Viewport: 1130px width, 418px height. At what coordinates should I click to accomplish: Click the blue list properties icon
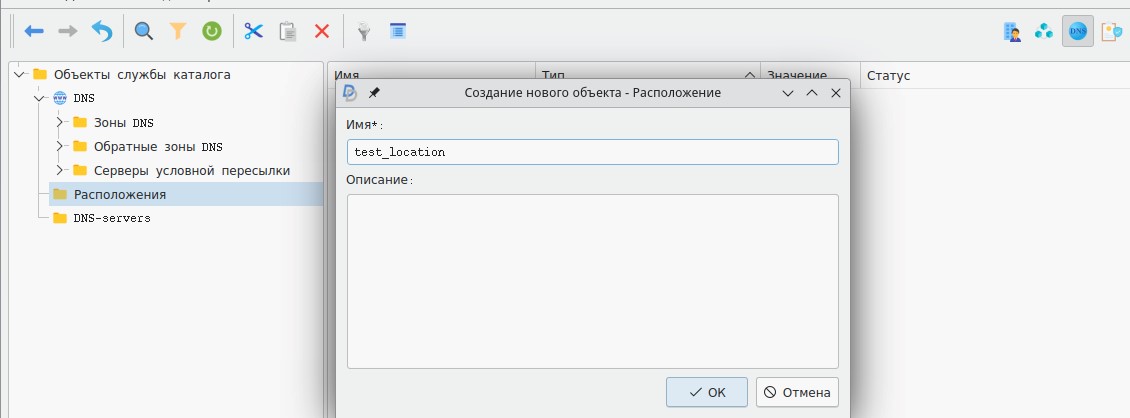398,32
